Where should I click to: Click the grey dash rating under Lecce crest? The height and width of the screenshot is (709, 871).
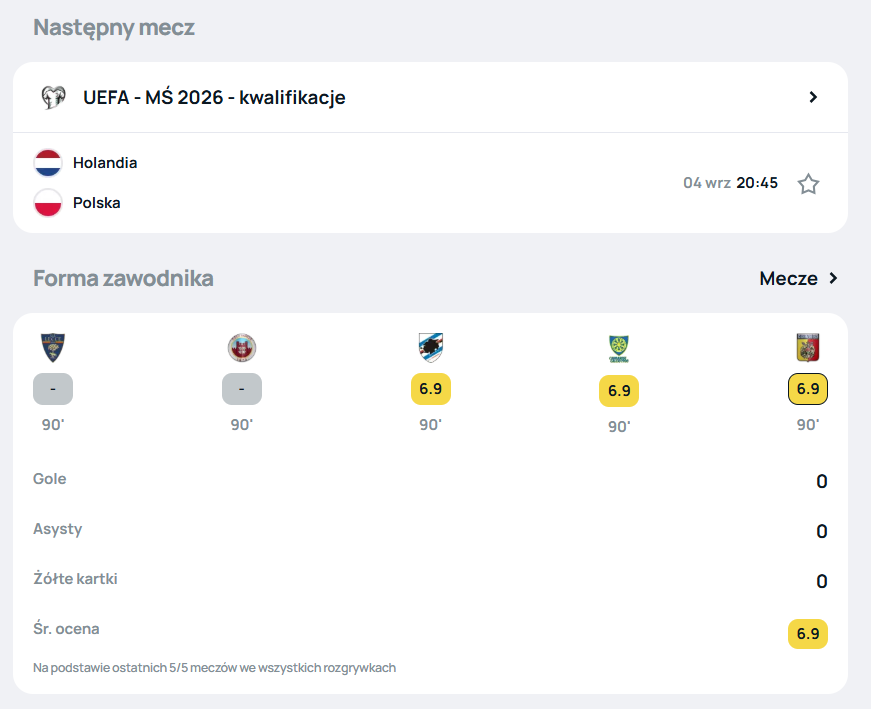coord(53,389)
